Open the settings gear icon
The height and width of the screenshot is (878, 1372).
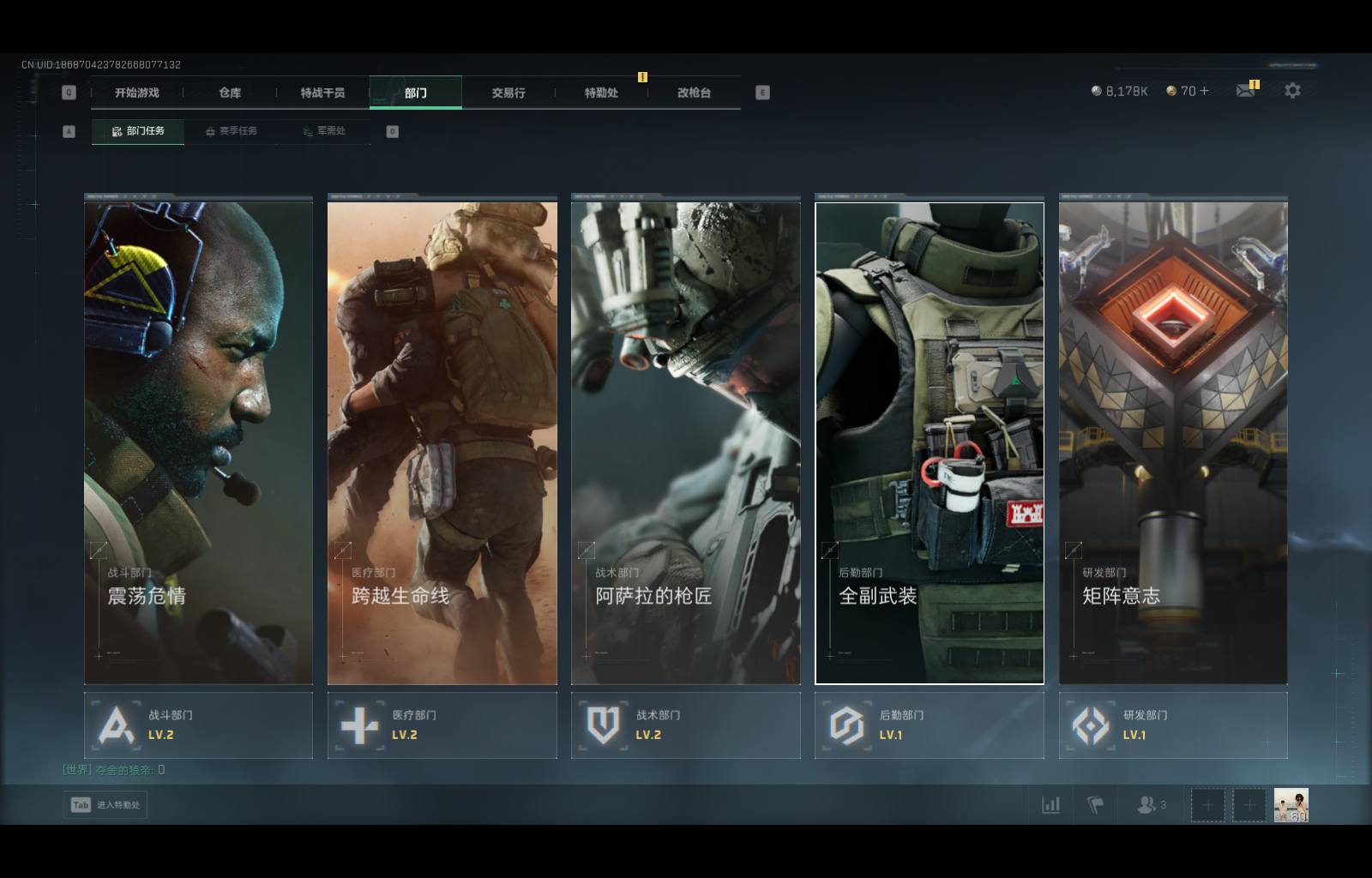(x=1292, y=90)
